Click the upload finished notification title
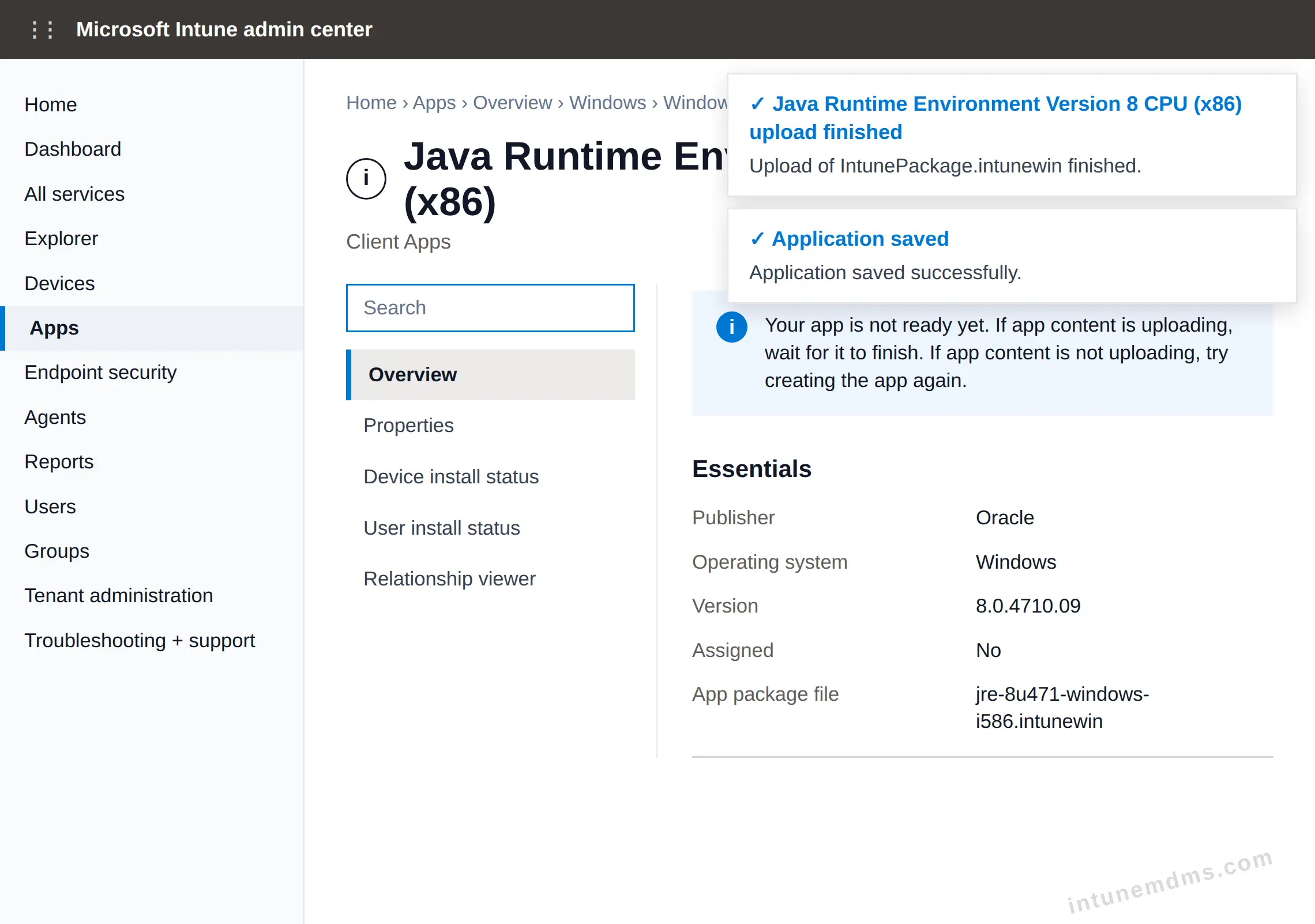This screenshot has width=1315, height=924. 995,118
